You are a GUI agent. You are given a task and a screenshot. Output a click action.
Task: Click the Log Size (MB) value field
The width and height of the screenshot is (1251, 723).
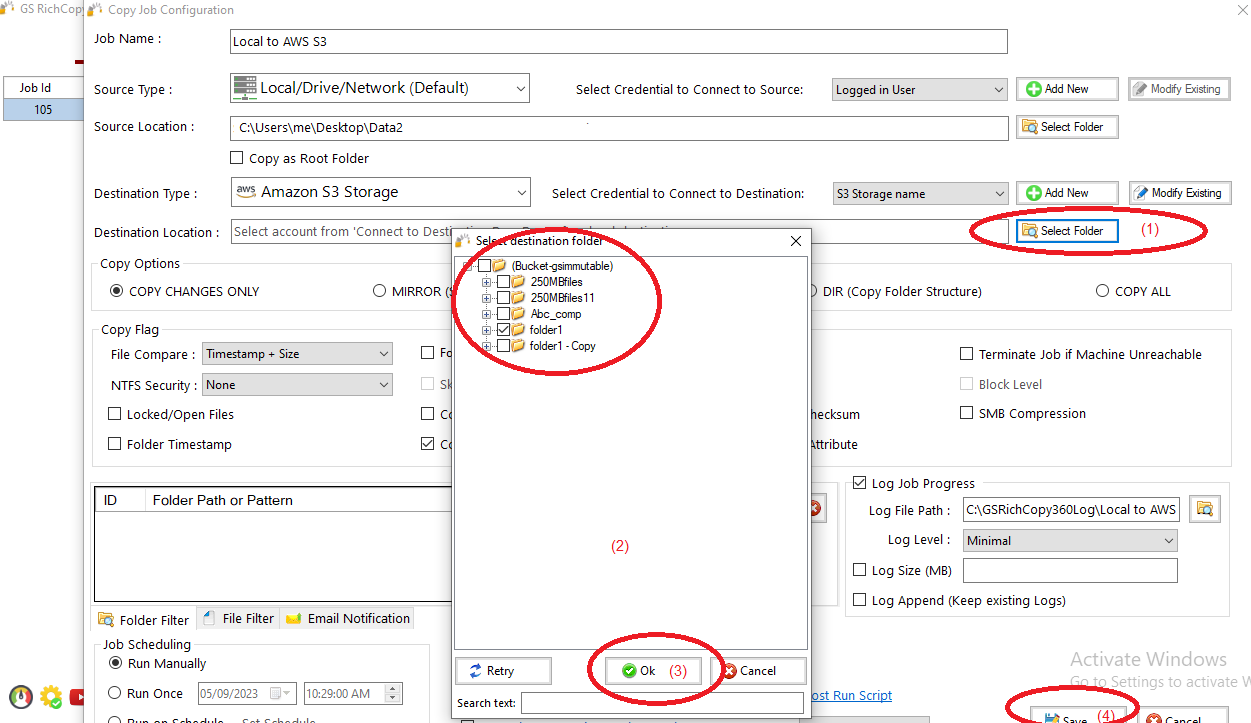1070,570
